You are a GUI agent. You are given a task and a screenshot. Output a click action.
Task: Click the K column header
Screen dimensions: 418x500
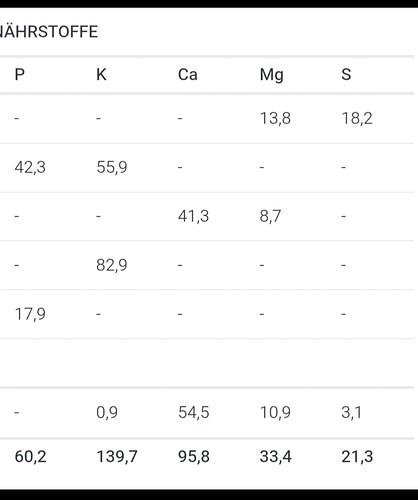(x=101, y=74)
